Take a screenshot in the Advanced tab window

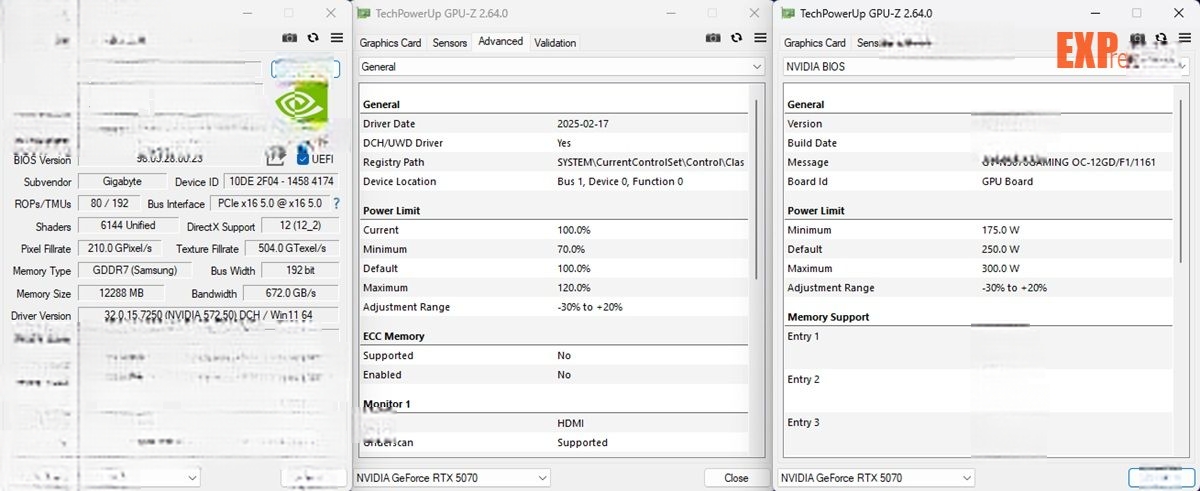tap(713, 38)
